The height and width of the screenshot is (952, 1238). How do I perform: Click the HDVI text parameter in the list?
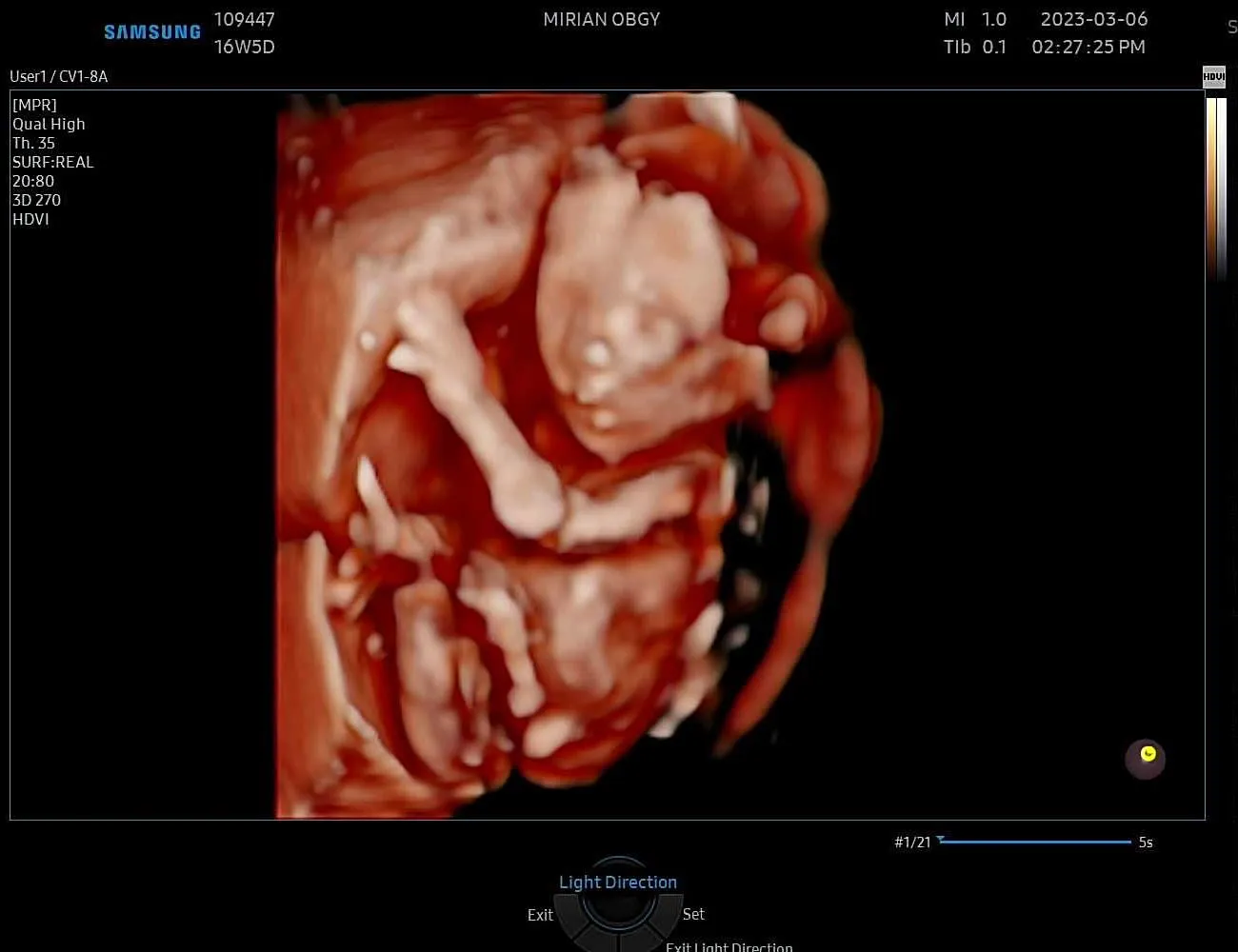pos(30,219)
